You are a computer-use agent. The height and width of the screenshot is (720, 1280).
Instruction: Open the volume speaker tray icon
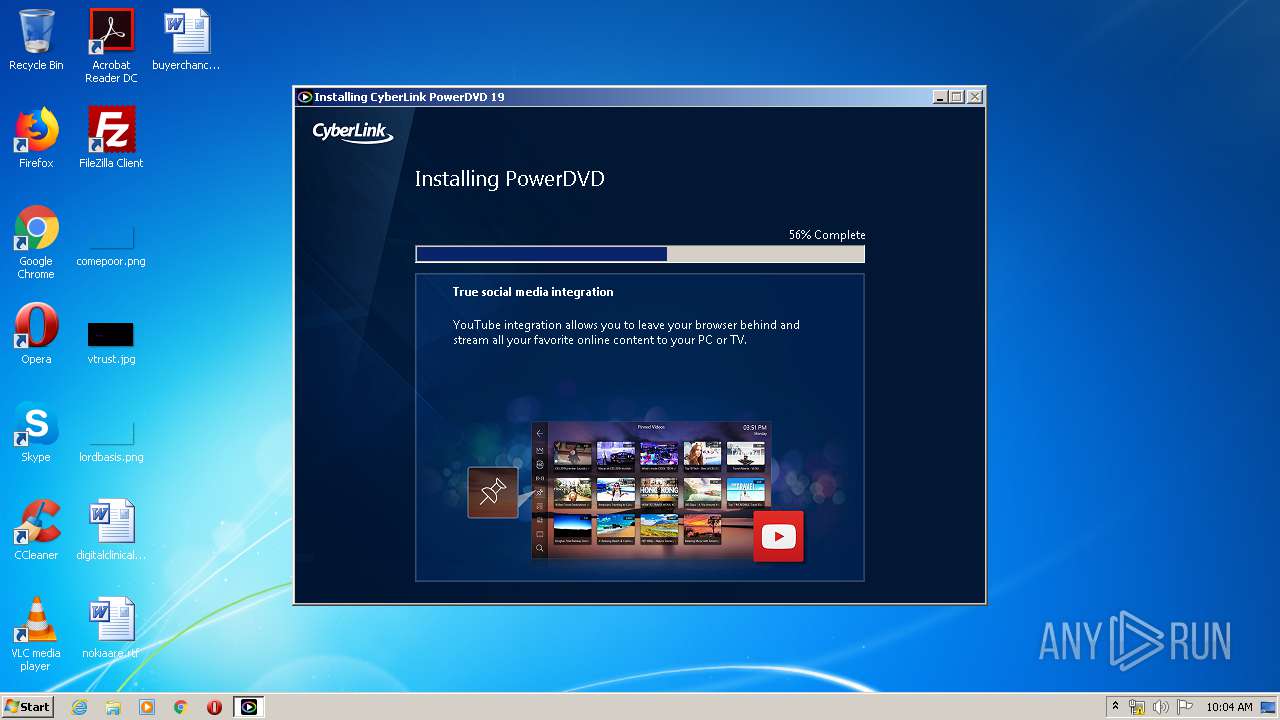tap(1160, 707)
